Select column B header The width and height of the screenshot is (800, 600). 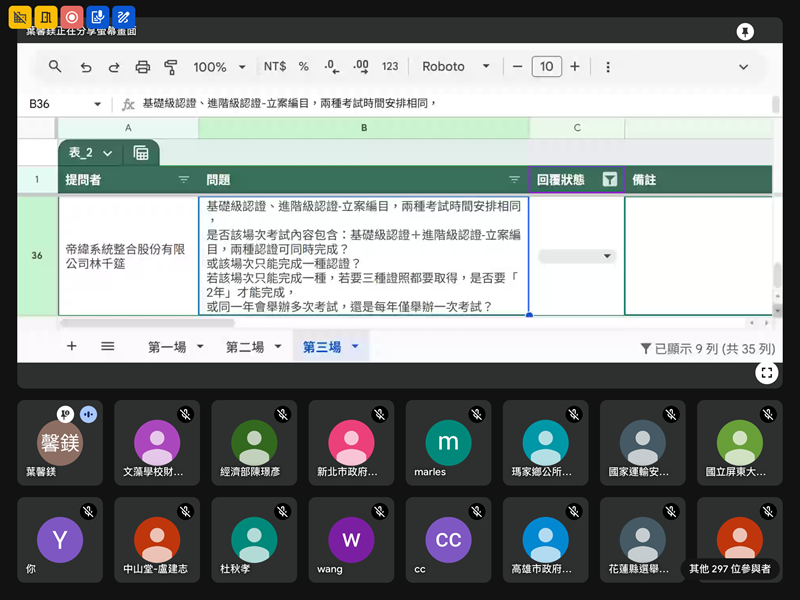364,128
